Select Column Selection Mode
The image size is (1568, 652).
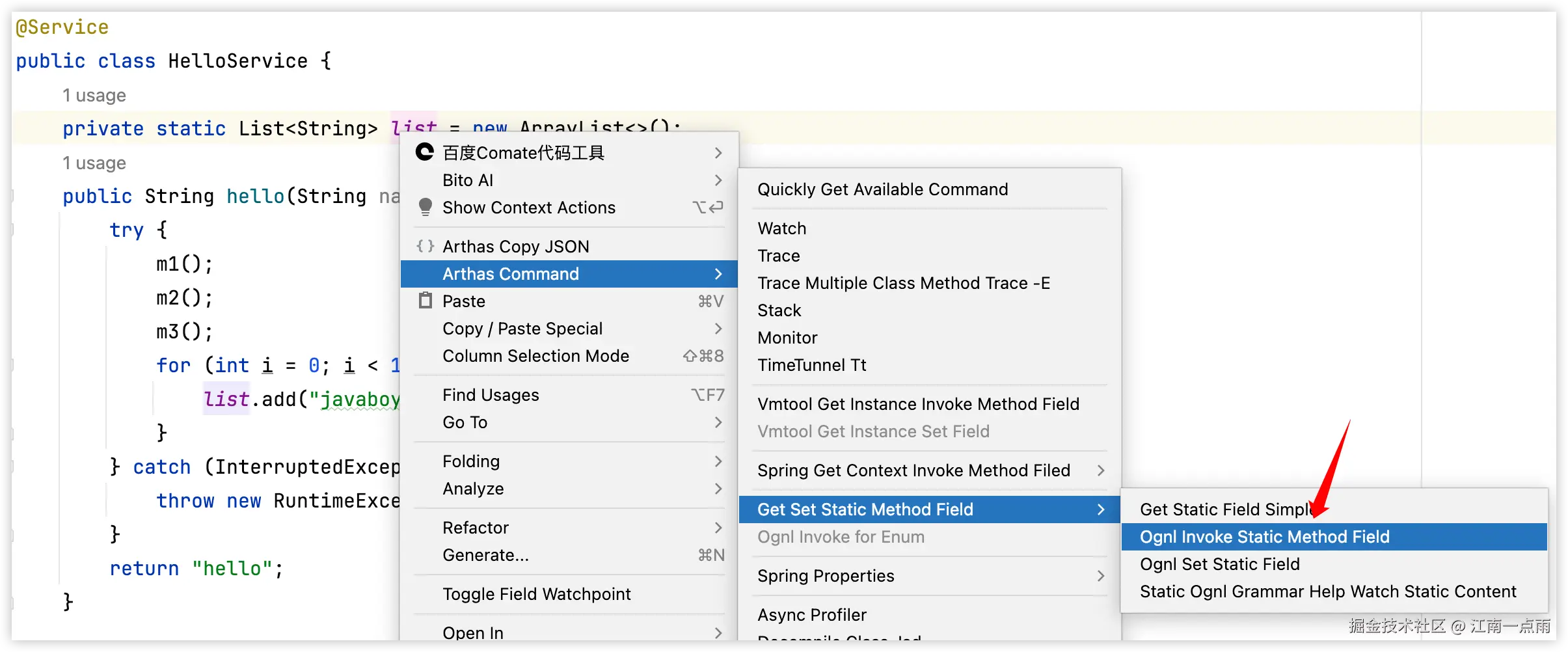(535, 356)
